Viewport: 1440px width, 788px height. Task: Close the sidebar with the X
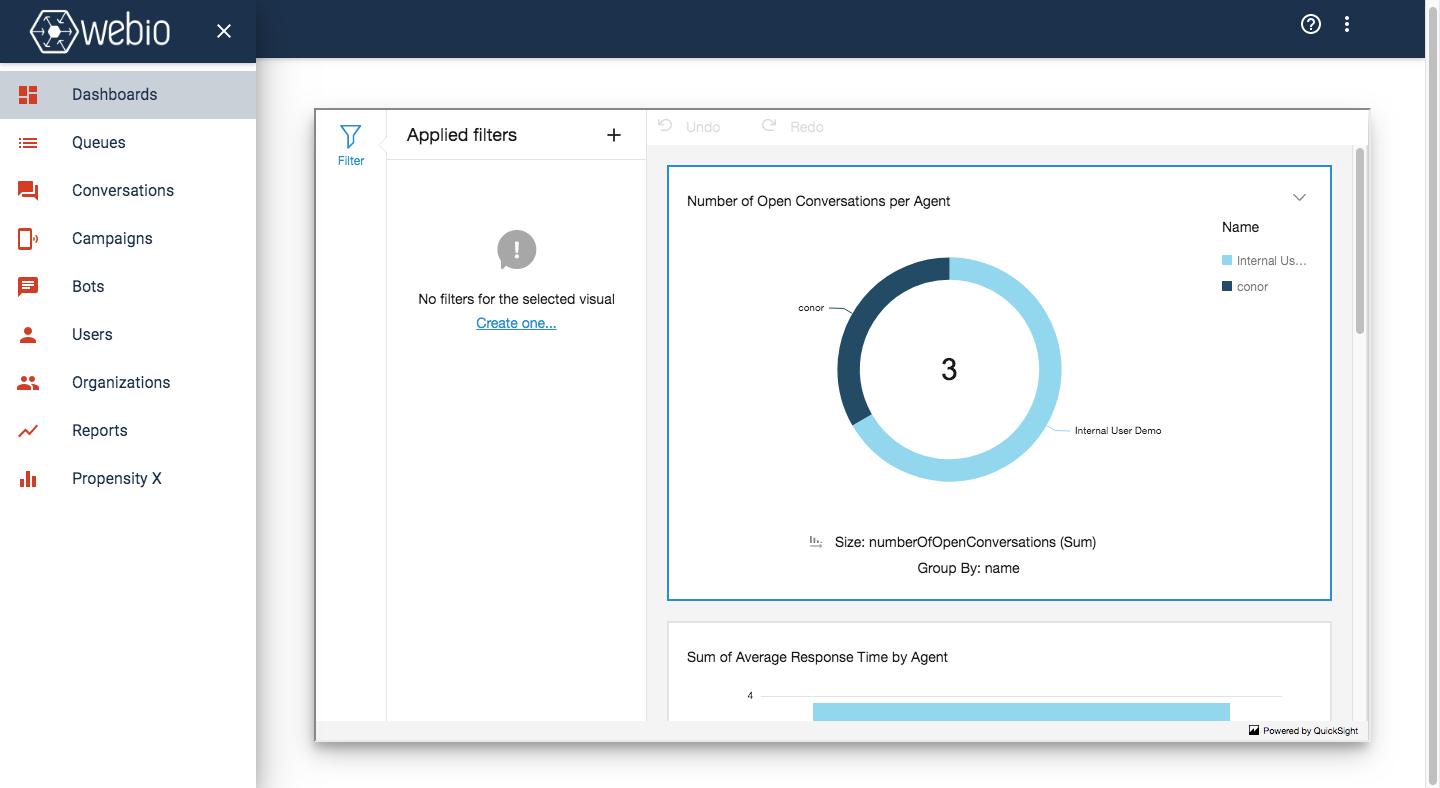pos(224,31)
